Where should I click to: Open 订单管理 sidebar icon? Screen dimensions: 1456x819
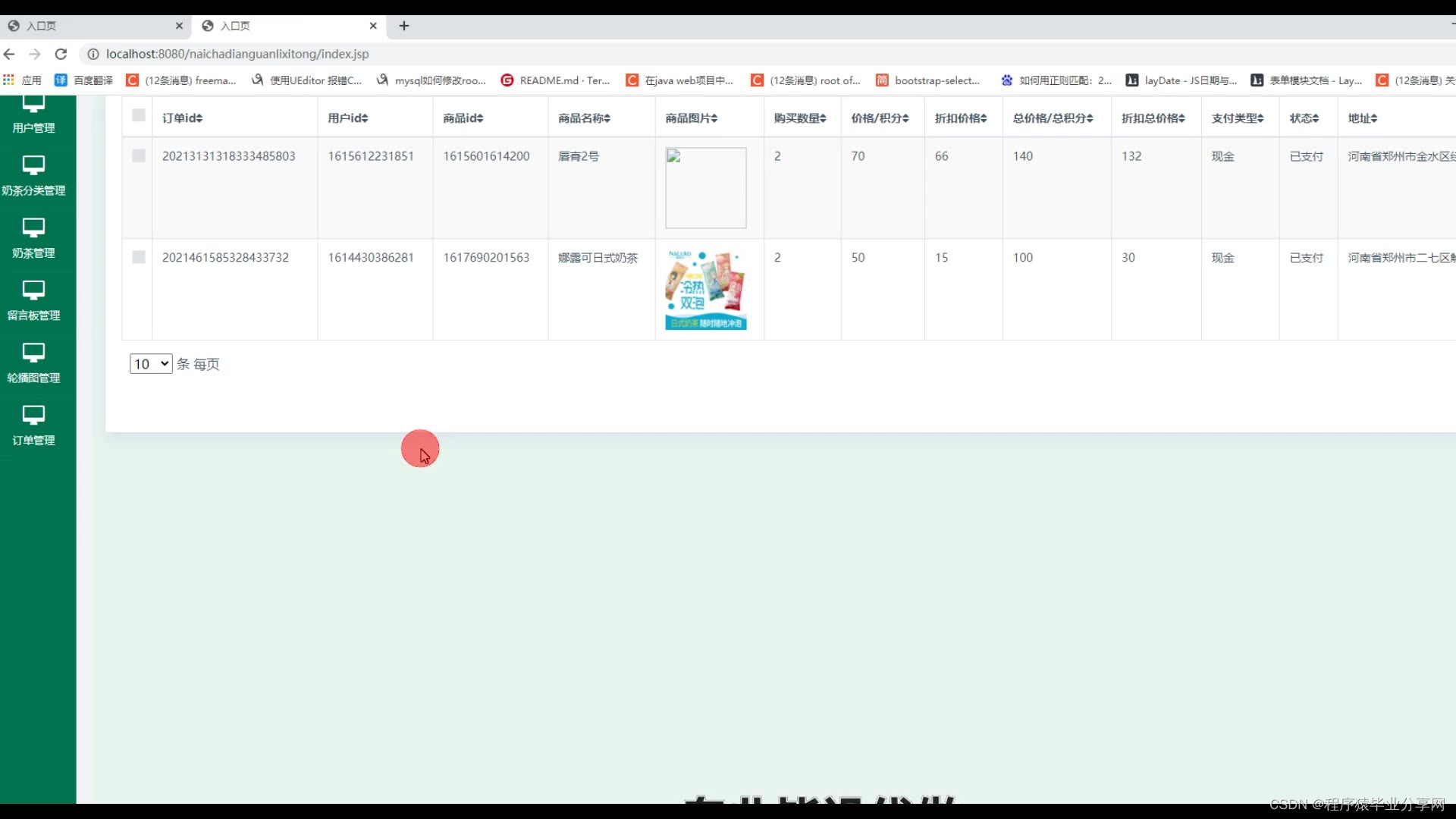coord(33,414)
